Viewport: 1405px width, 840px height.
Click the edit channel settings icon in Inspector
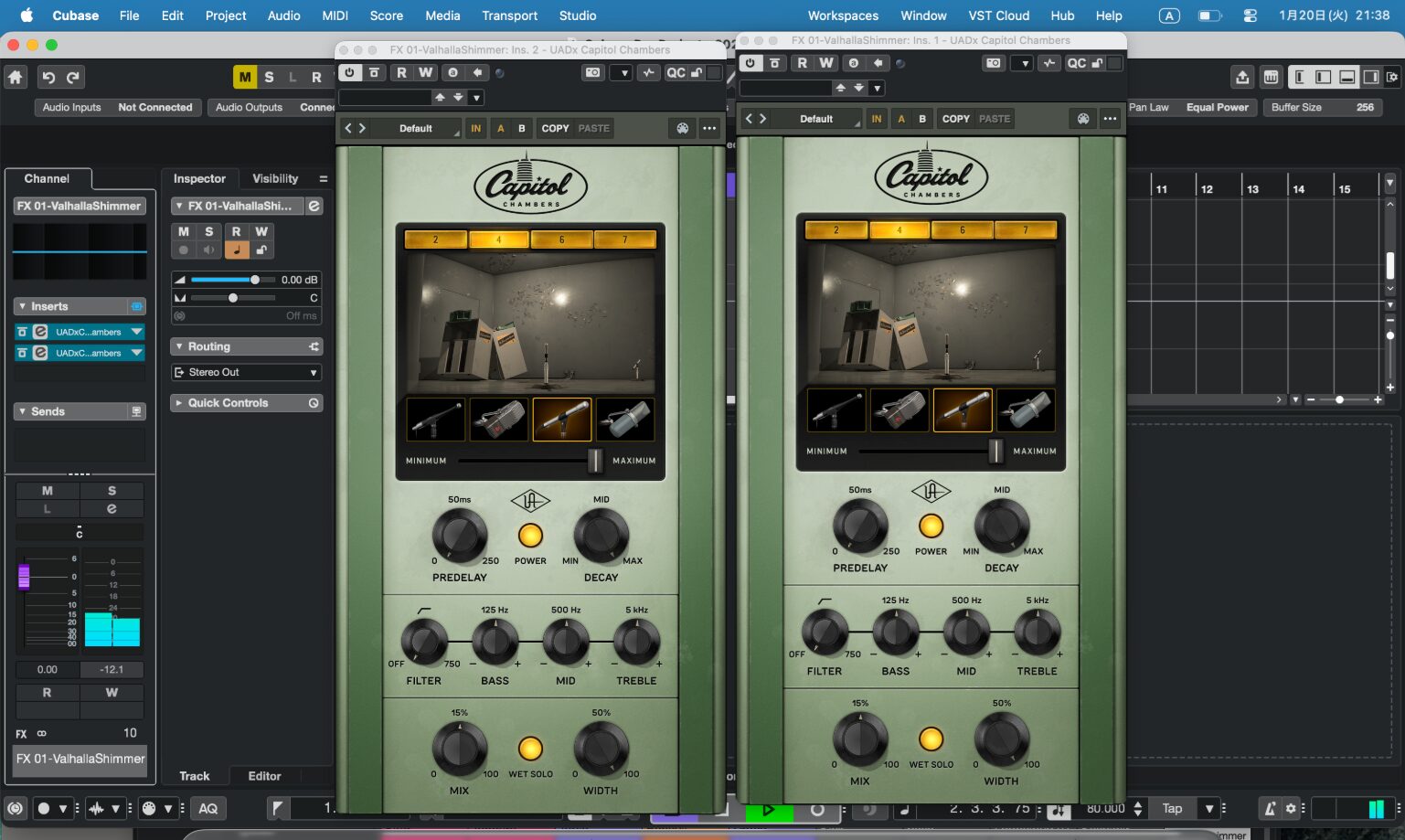pos(314,207)
